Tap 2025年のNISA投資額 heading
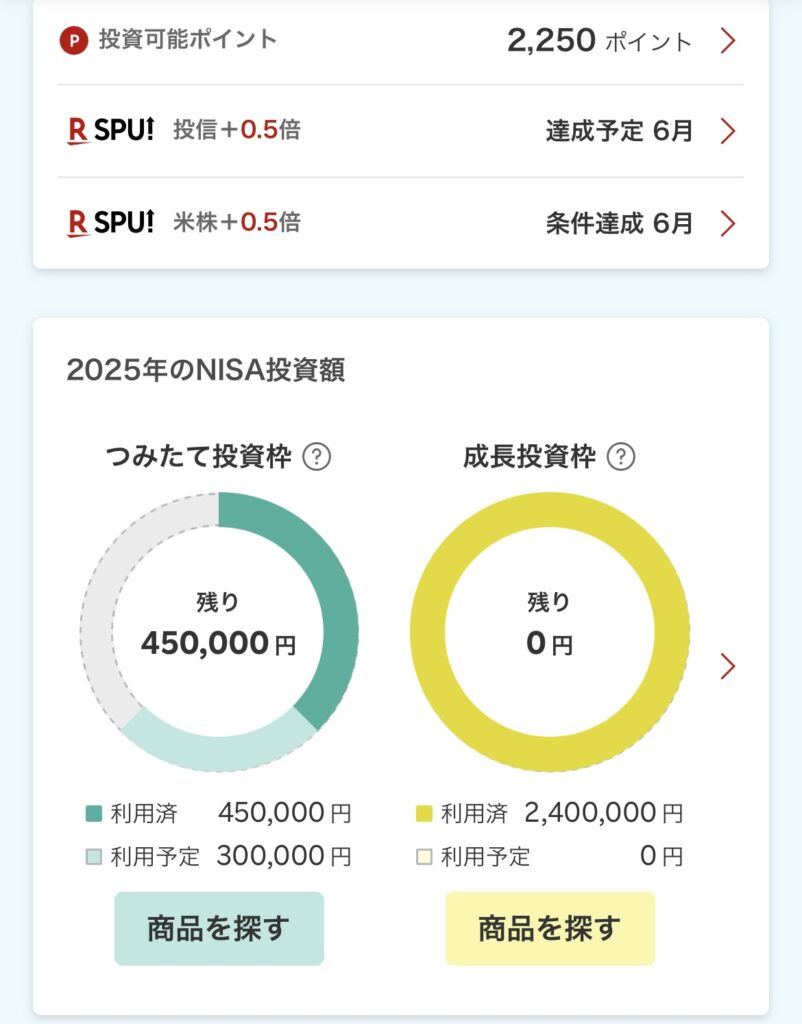 (x=206, y=370)
